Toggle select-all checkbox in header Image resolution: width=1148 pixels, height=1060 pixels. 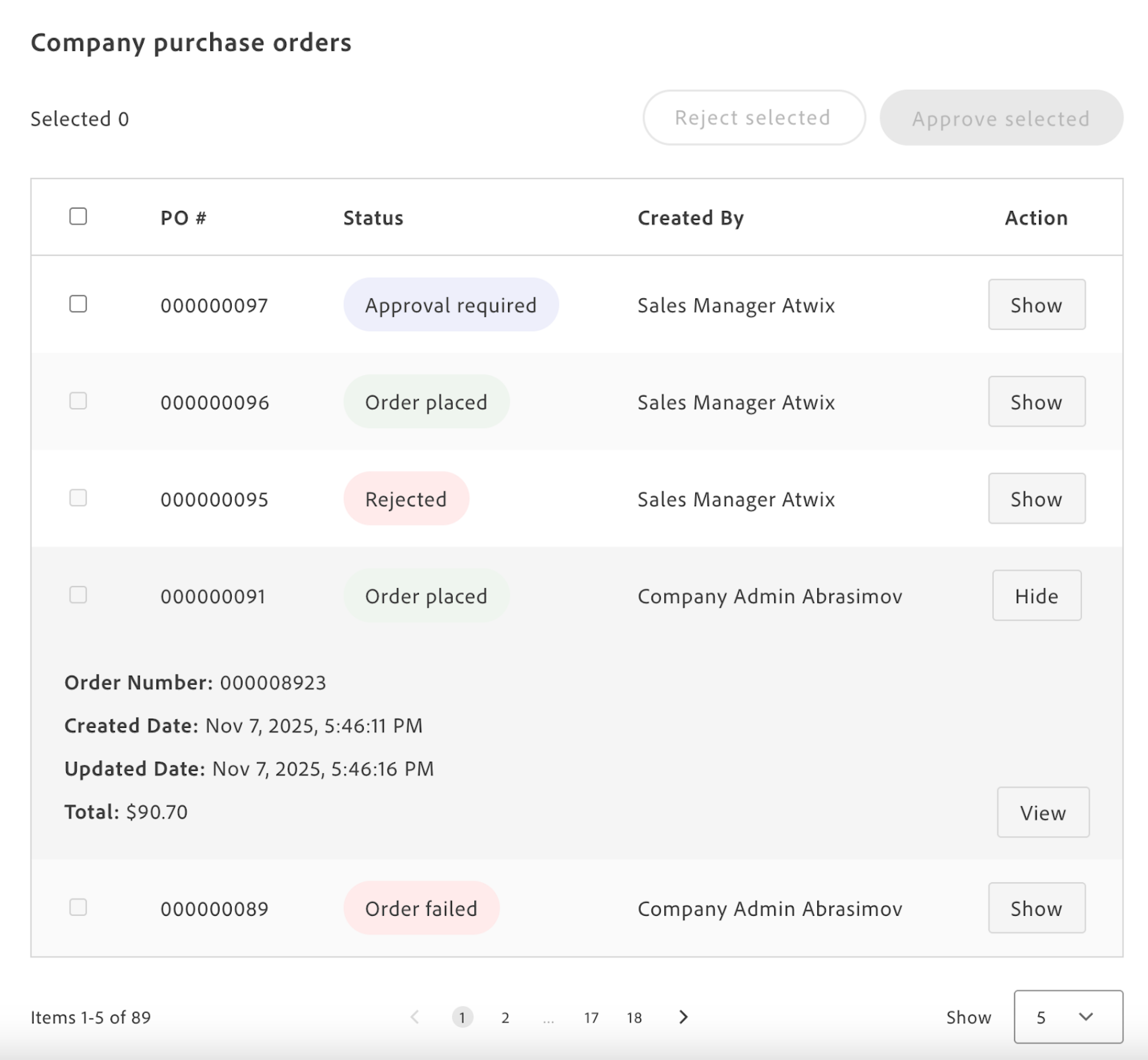[78, 216]
